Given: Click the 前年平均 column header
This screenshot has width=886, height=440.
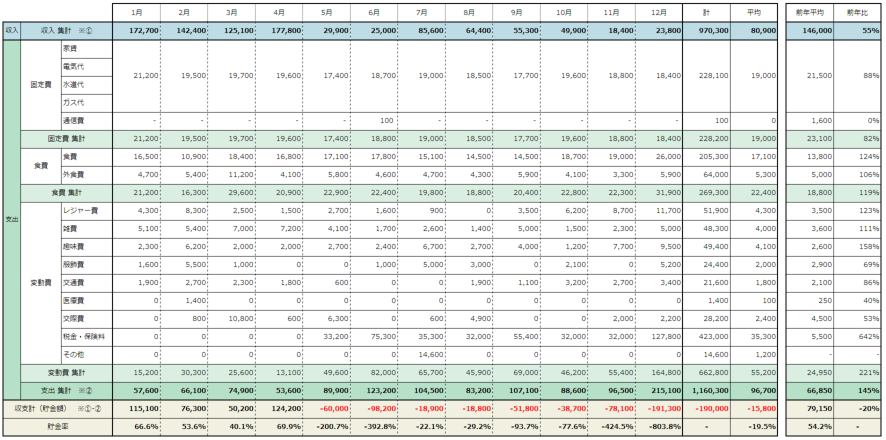Looking at the screenshot, I should 810,12.
